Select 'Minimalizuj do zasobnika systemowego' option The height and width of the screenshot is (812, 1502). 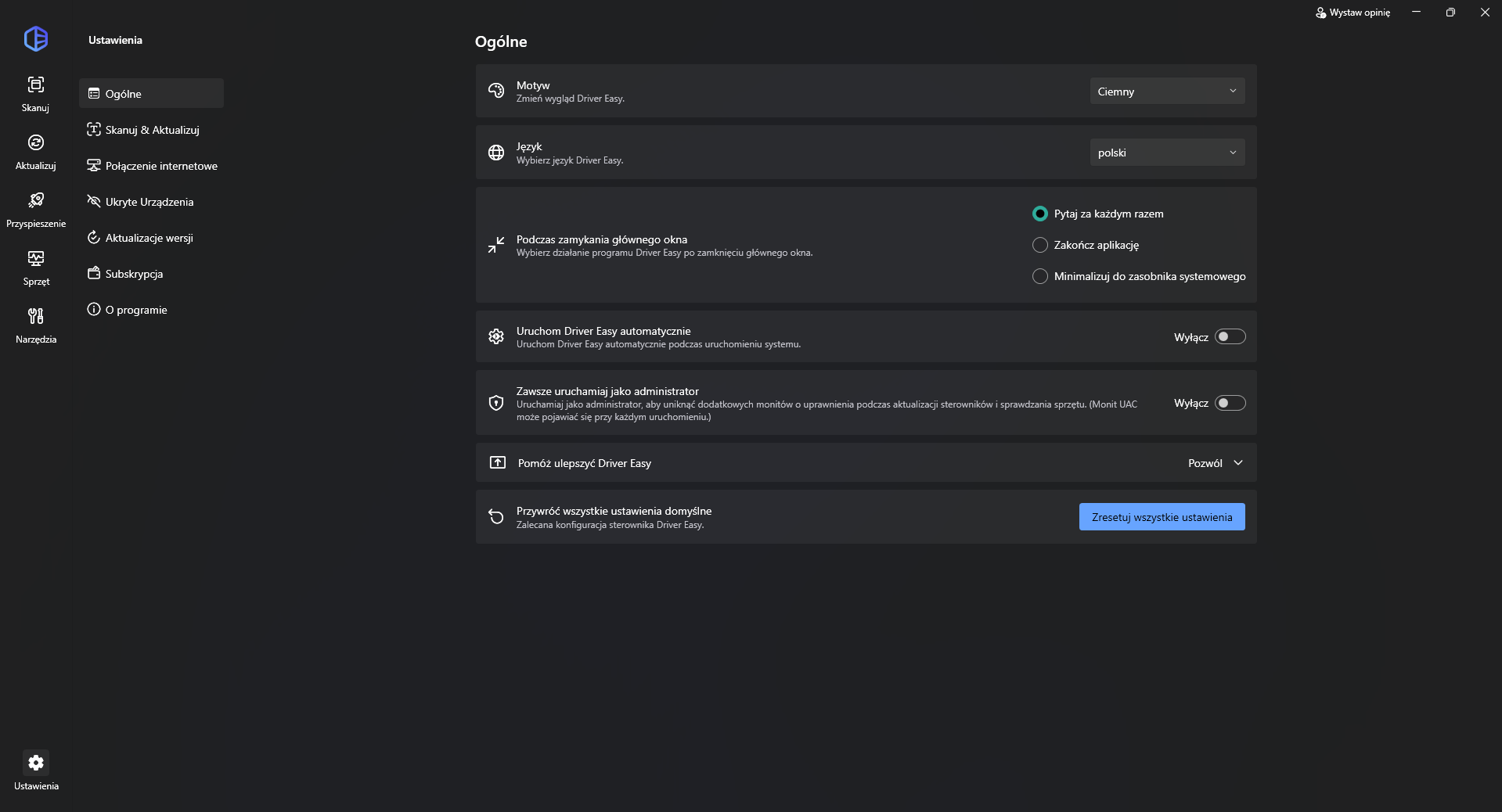point(1040,276)
